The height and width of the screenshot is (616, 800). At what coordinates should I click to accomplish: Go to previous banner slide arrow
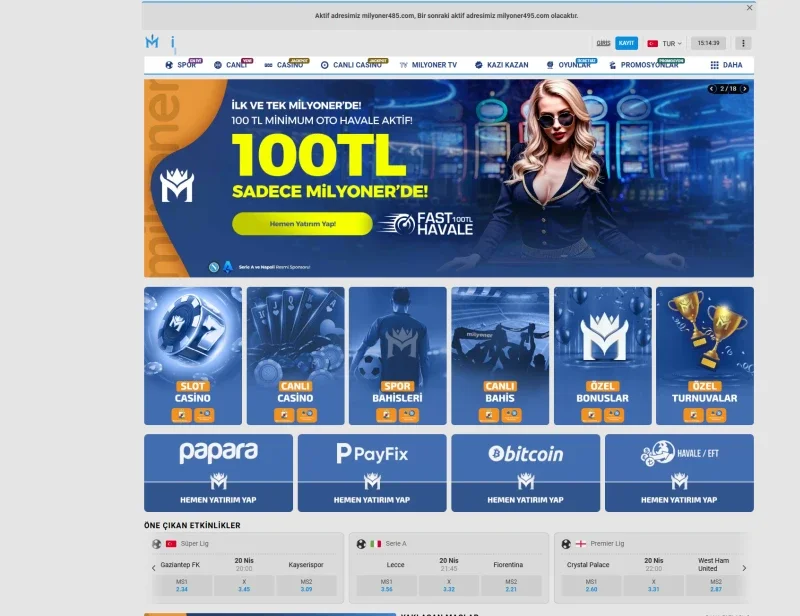click(x=712, y=89)
